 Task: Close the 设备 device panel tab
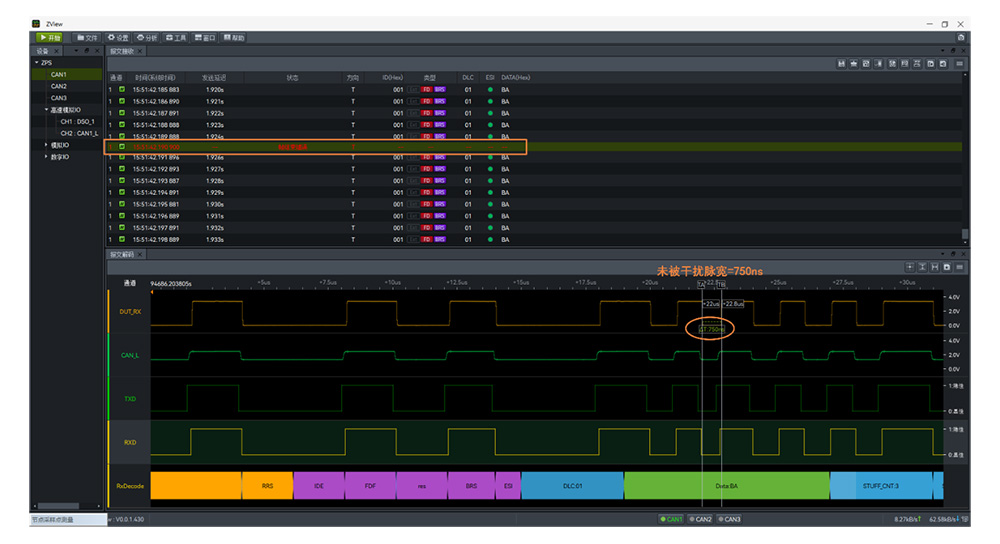(x=56, y=51)
